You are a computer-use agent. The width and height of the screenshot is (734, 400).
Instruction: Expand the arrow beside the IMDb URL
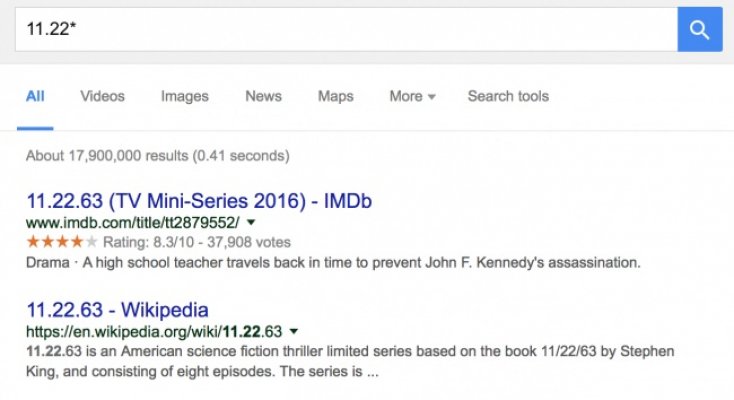tap(251, 222)
